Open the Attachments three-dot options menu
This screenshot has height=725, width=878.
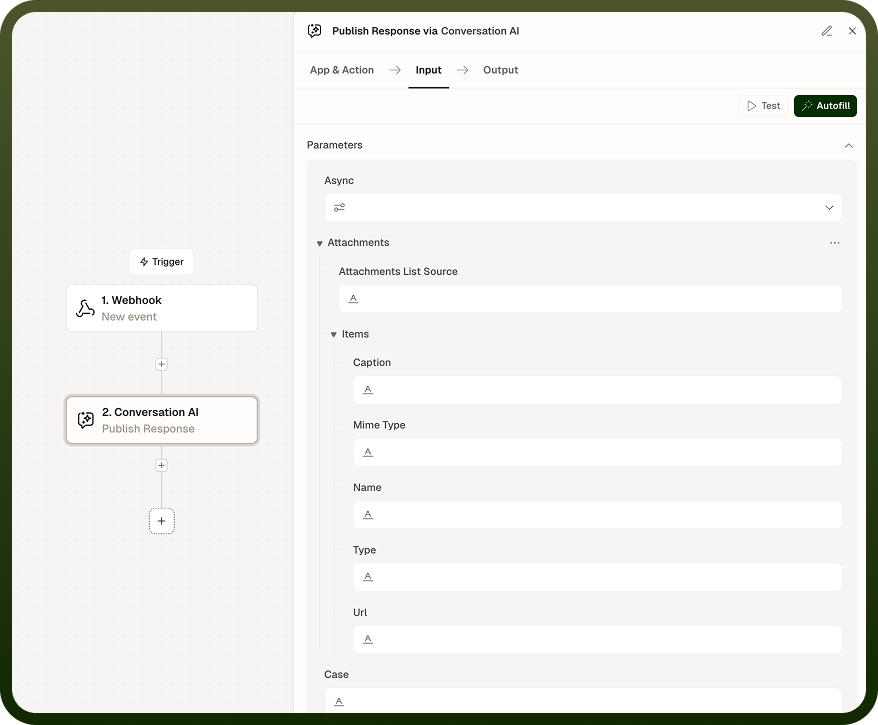point(834,243)
